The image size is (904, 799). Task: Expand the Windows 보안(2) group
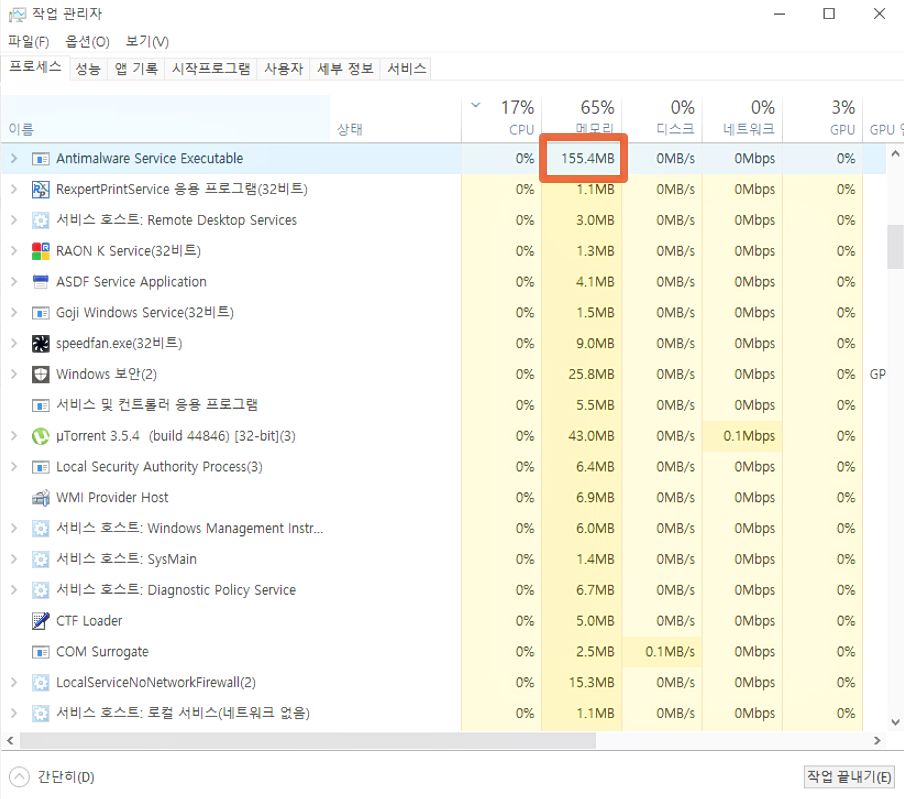[14, 374]
